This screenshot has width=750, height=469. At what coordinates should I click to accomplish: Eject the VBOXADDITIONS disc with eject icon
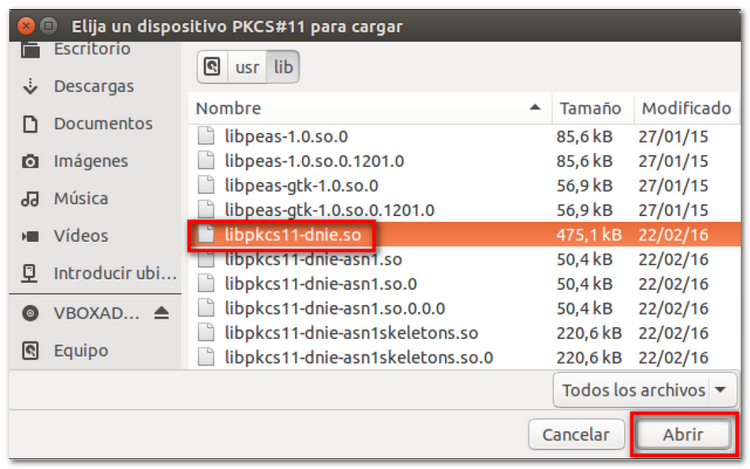161,313
